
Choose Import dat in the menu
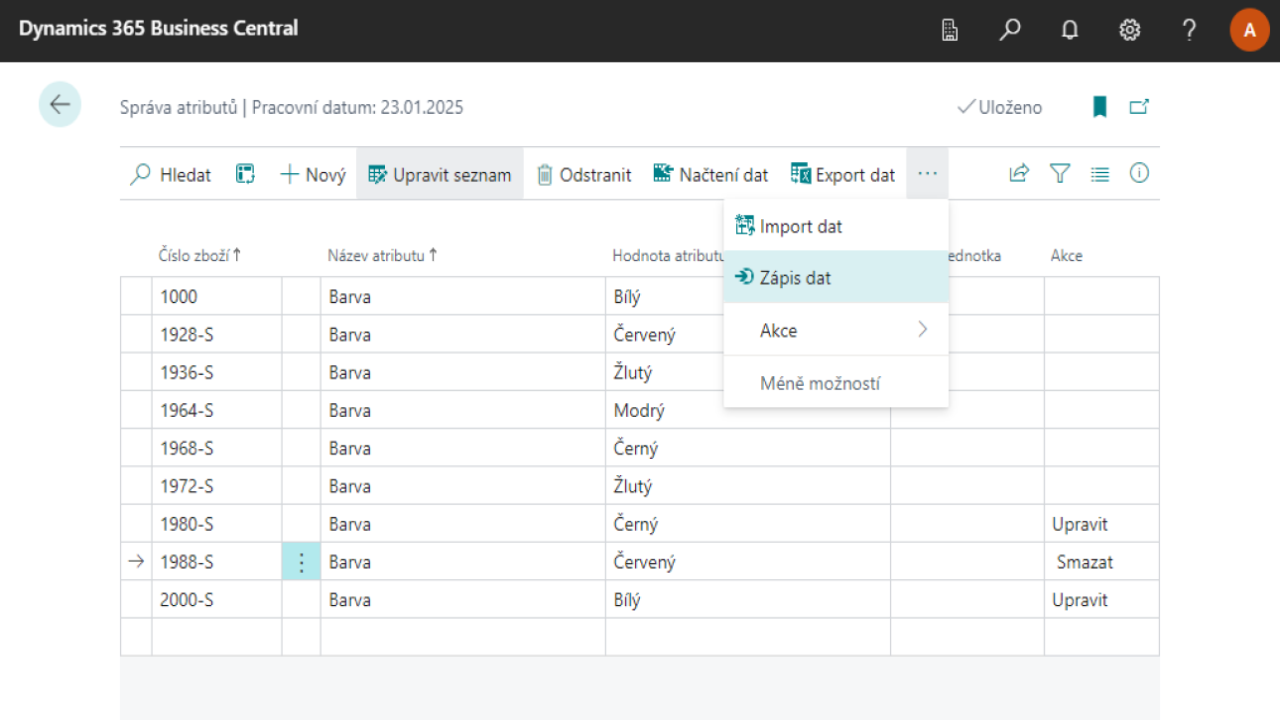pos(800,226)
